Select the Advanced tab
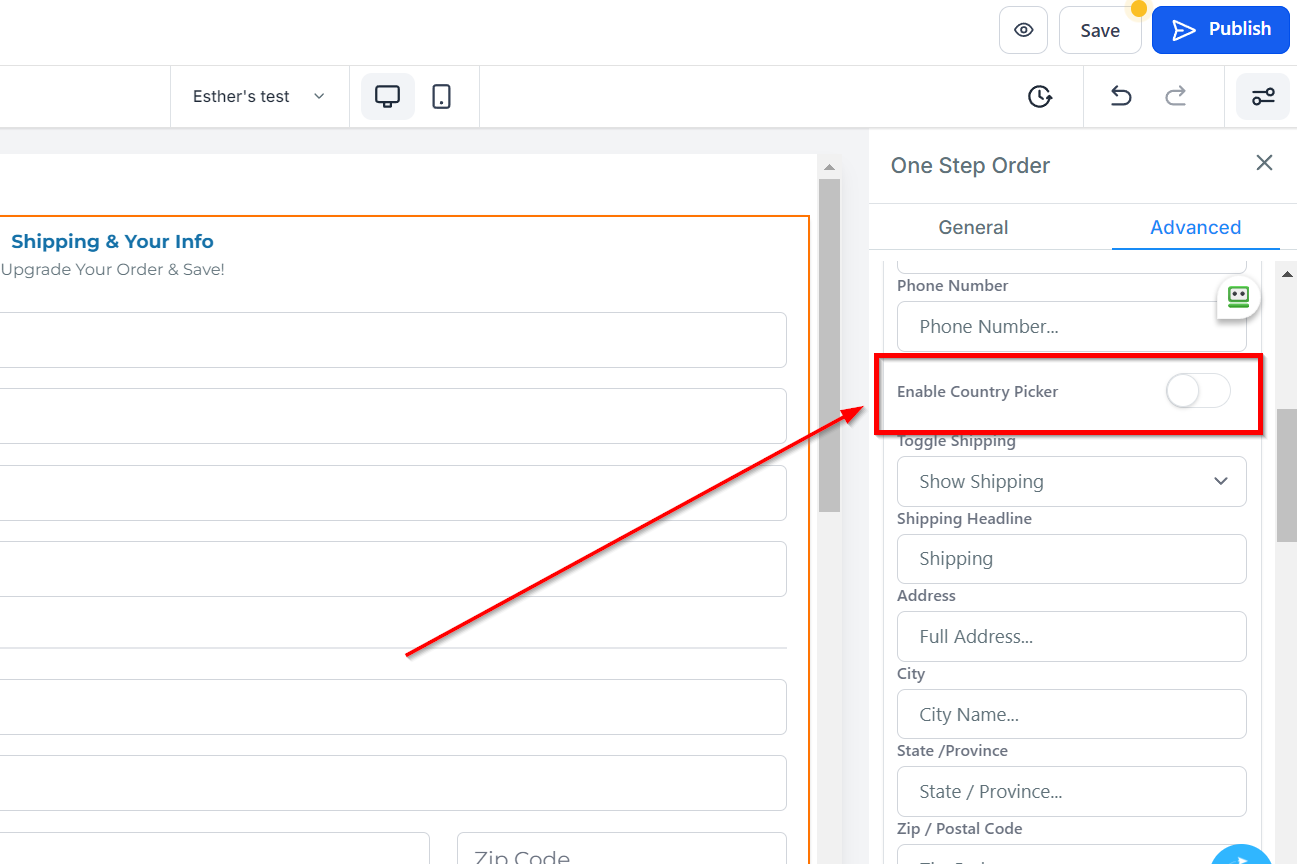Viewport: 1297px width, 864px height. click(1195, 227)
